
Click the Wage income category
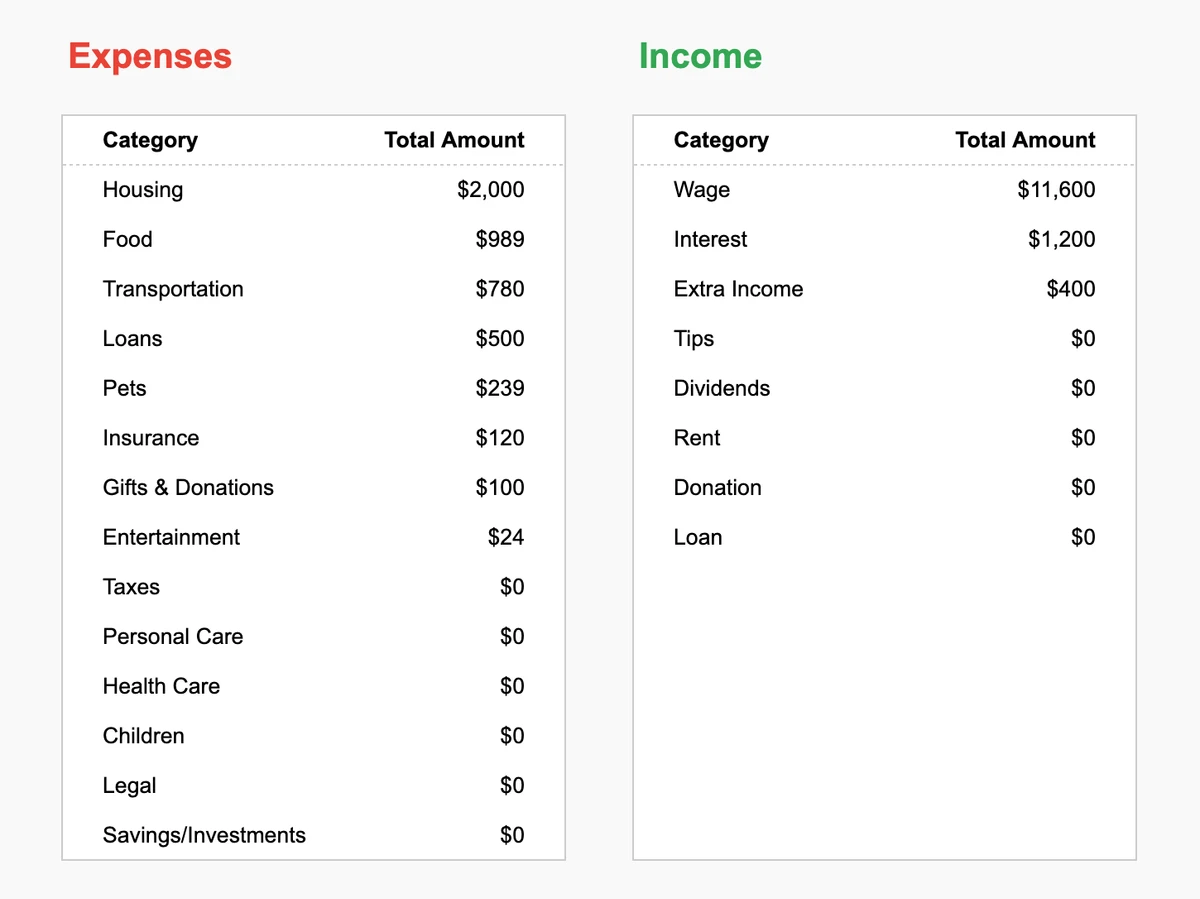point(702,190)
